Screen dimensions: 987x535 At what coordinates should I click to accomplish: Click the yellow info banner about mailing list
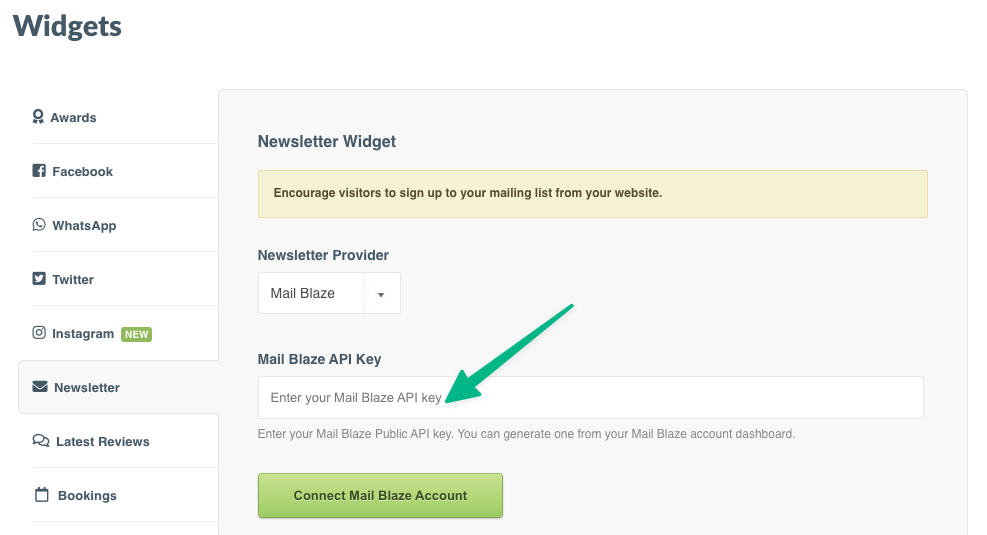[x=592, y=193]
